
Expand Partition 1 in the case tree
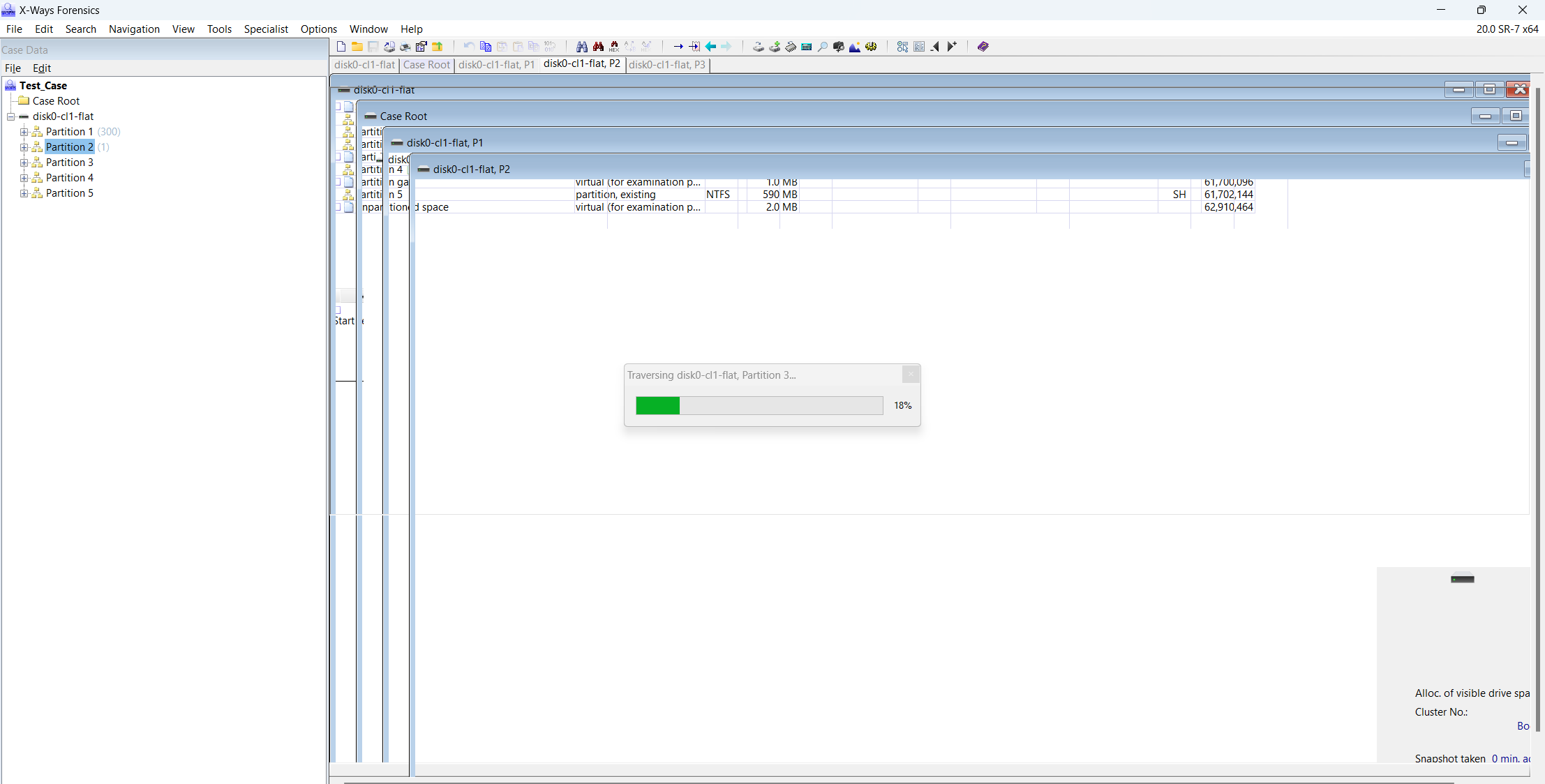[24, 131]
